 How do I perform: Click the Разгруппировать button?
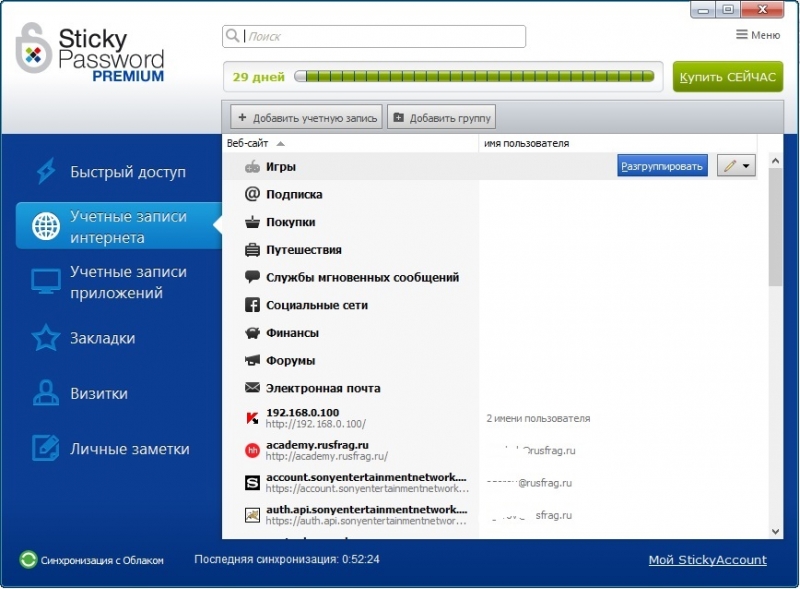(x=662, y=166)
